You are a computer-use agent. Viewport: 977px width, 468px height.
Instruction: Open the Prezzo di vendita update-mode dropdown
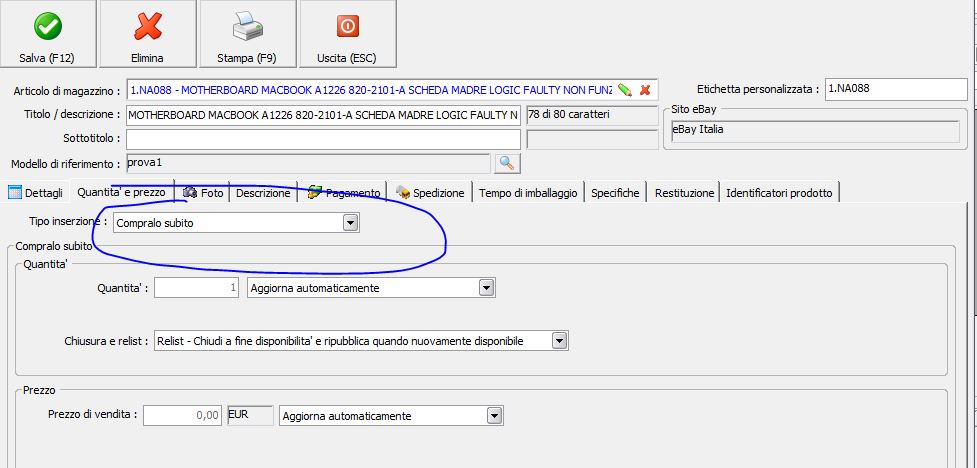pyautogui.click(x=494, y=416)
